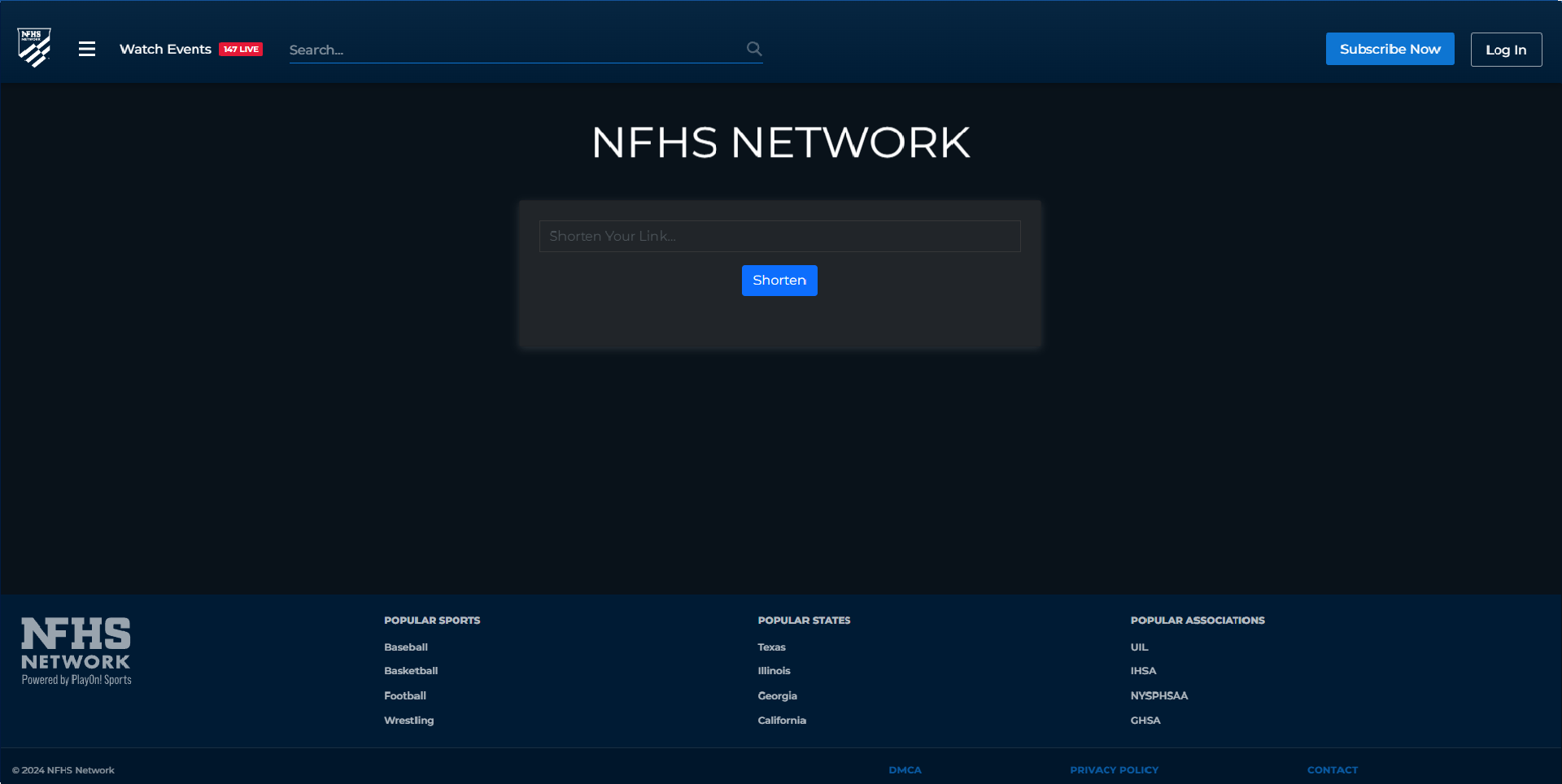
Task: Open Watch Events page
Action: tap(165, 50)
